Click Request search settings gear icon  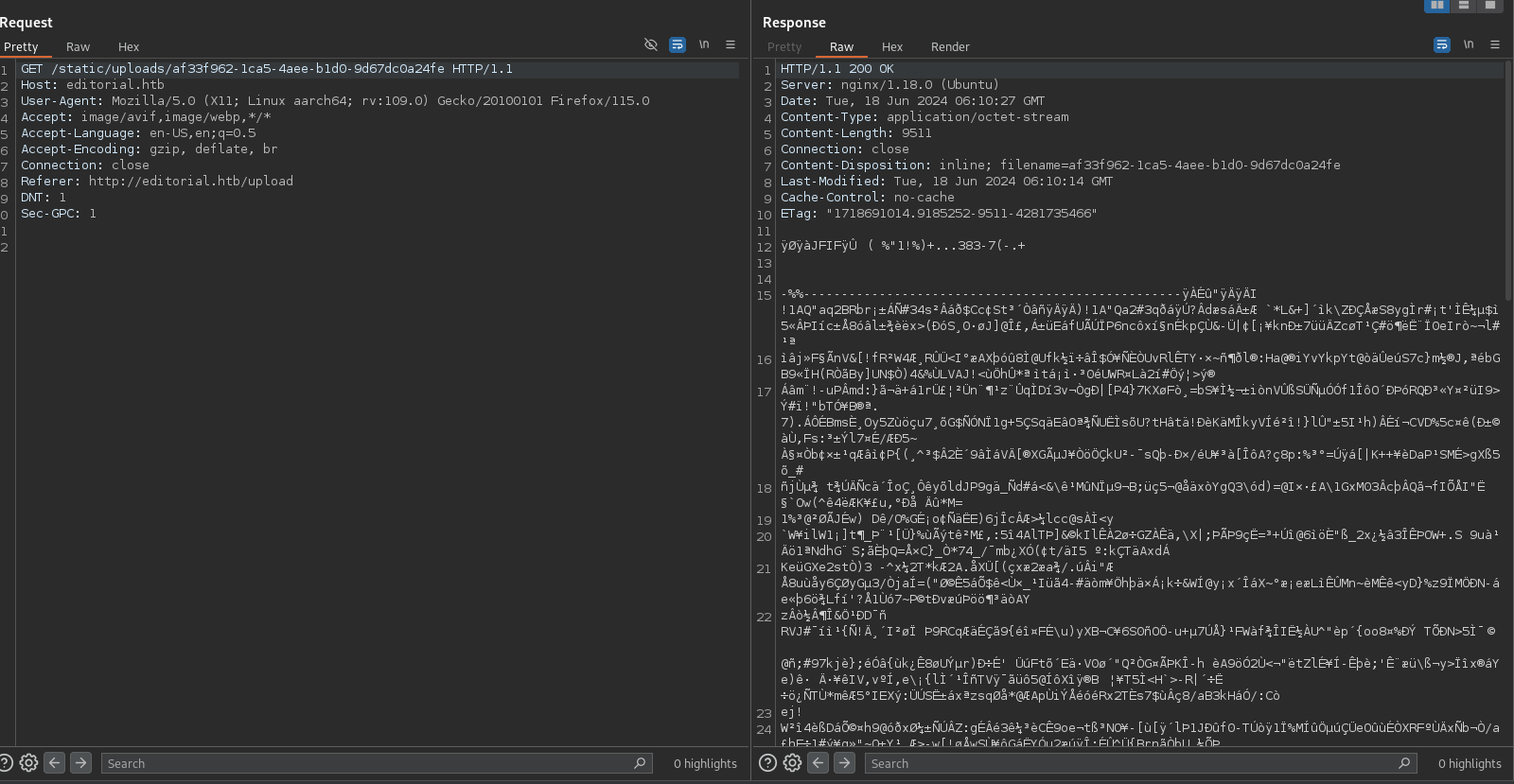[x=29, y=763]
